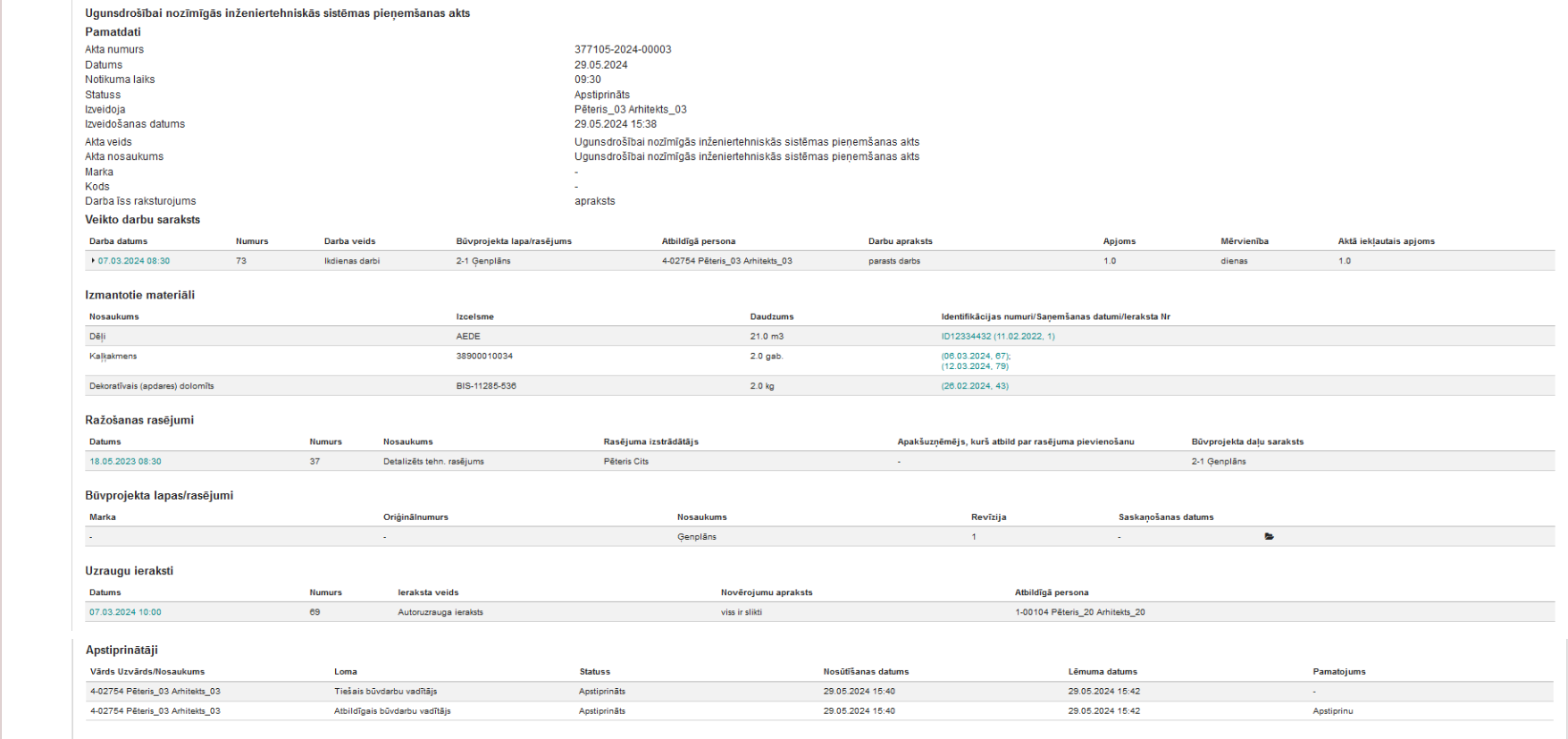The width and height of the screenshot is (1568, 739).
Task: Click 'Nosaukums' header in materials table
Action: pyautogui.click(x=114, y=316)
